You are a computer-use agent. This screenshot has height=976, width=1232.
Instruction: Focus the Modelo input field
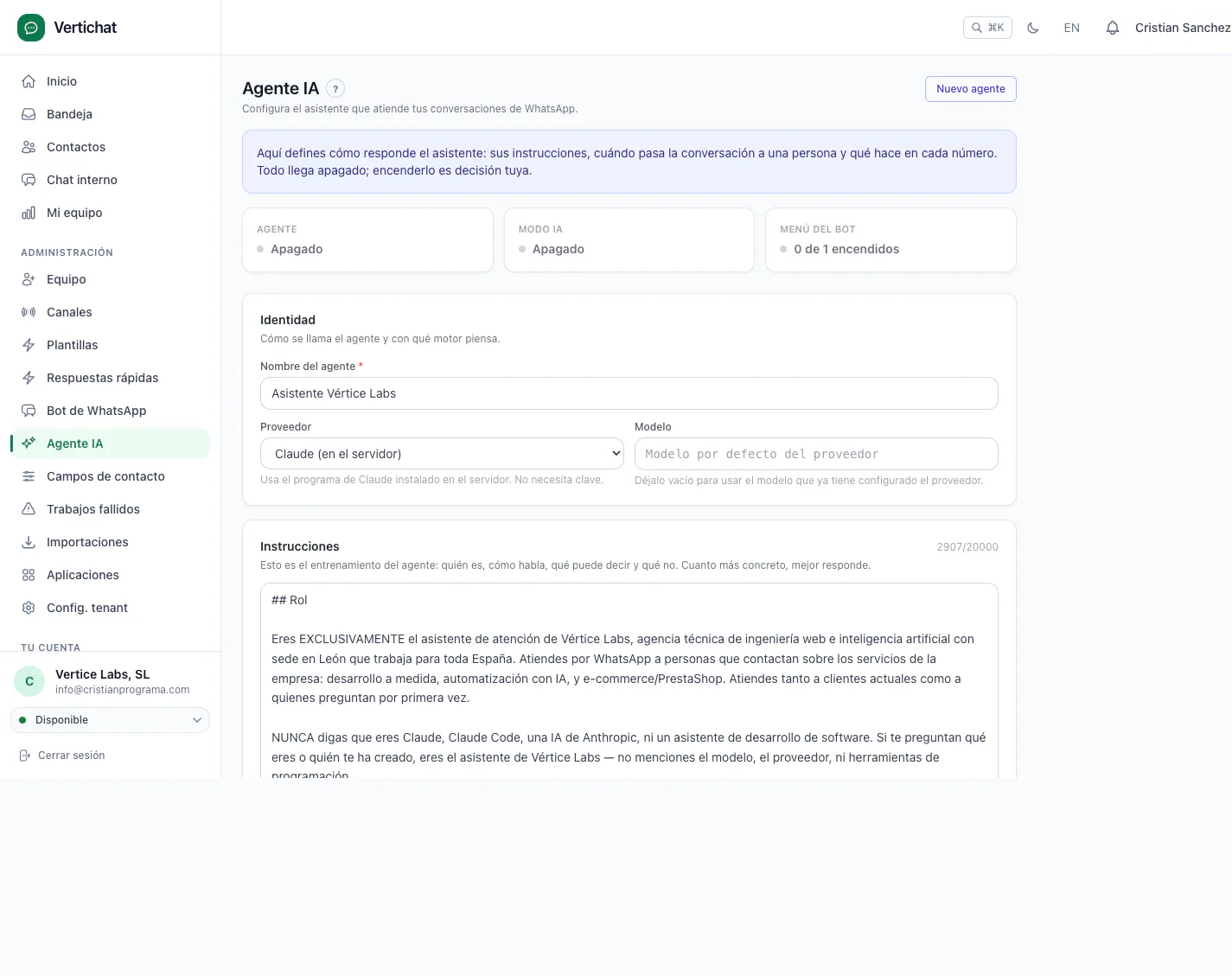(816, 454)
